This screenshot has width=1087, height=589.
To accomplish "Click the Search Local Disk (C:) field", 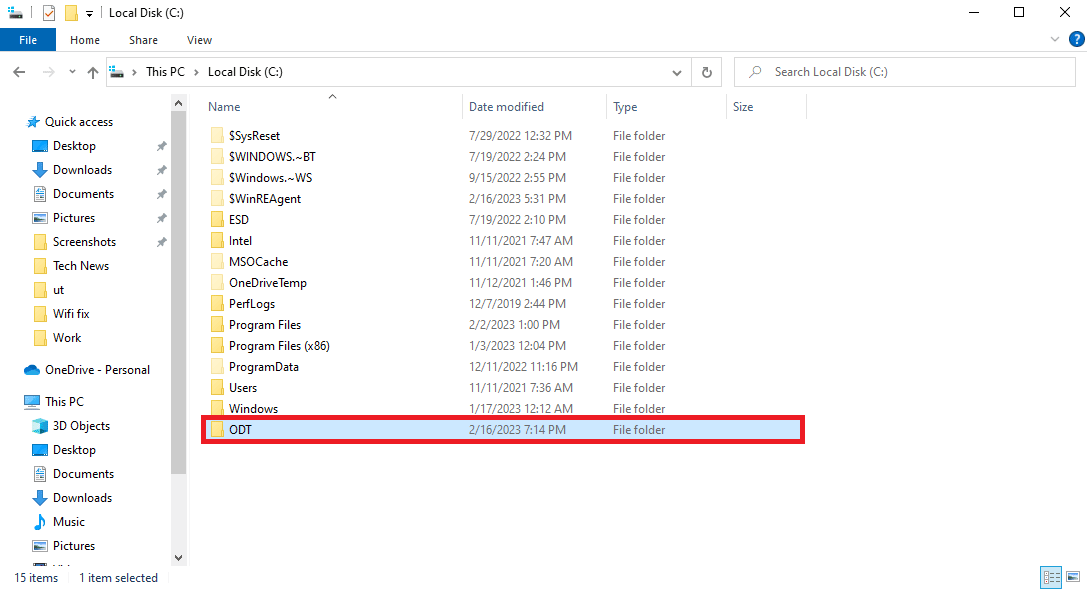I will point(905,72).
